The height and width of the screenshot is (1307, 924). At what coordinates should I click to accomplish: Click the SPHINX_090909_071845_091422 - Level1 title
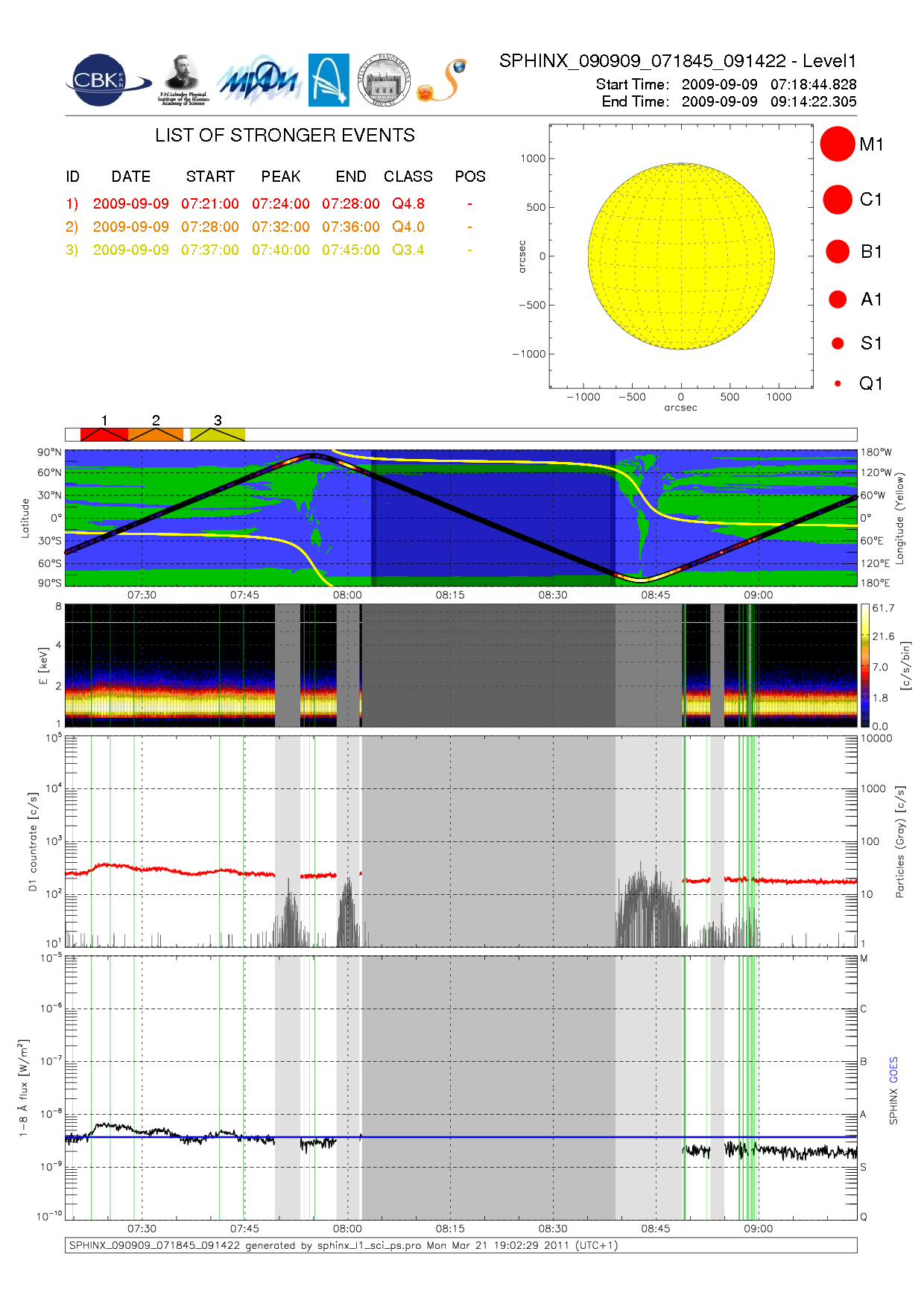coord(678,61)
